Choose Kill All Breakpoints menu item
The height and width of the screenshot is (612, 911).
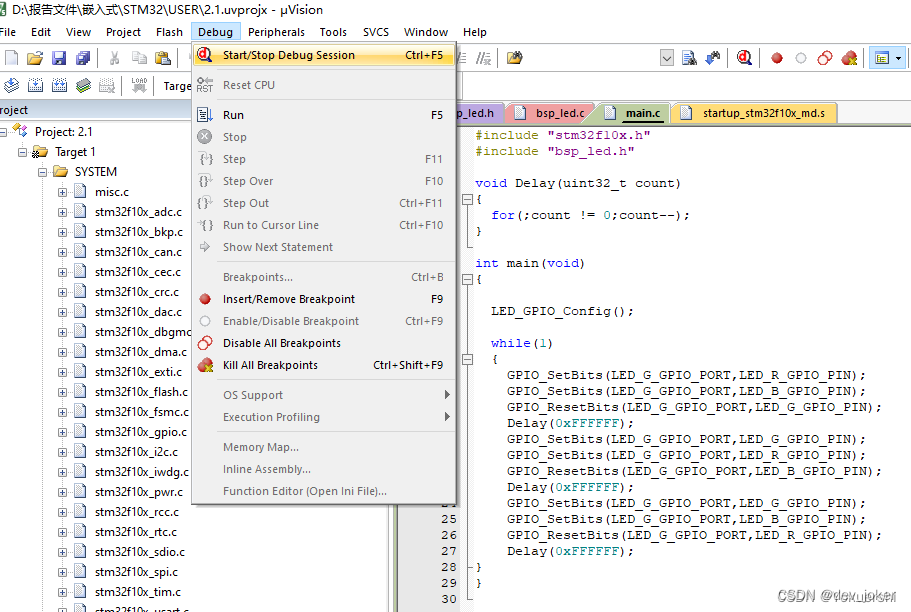(325, 366)
